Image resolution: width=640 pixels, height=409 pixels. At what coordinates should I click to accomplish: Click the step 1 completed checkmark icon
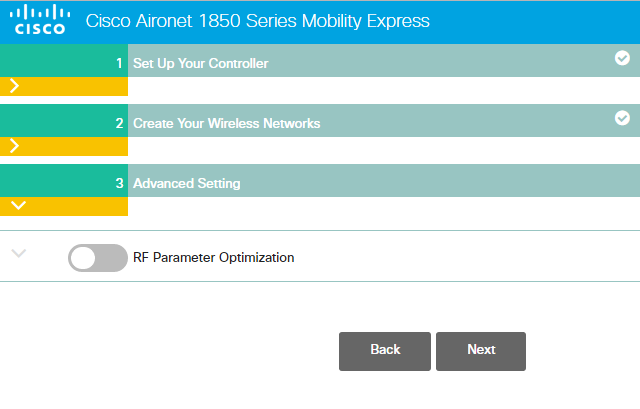click(x=622, y=58)
